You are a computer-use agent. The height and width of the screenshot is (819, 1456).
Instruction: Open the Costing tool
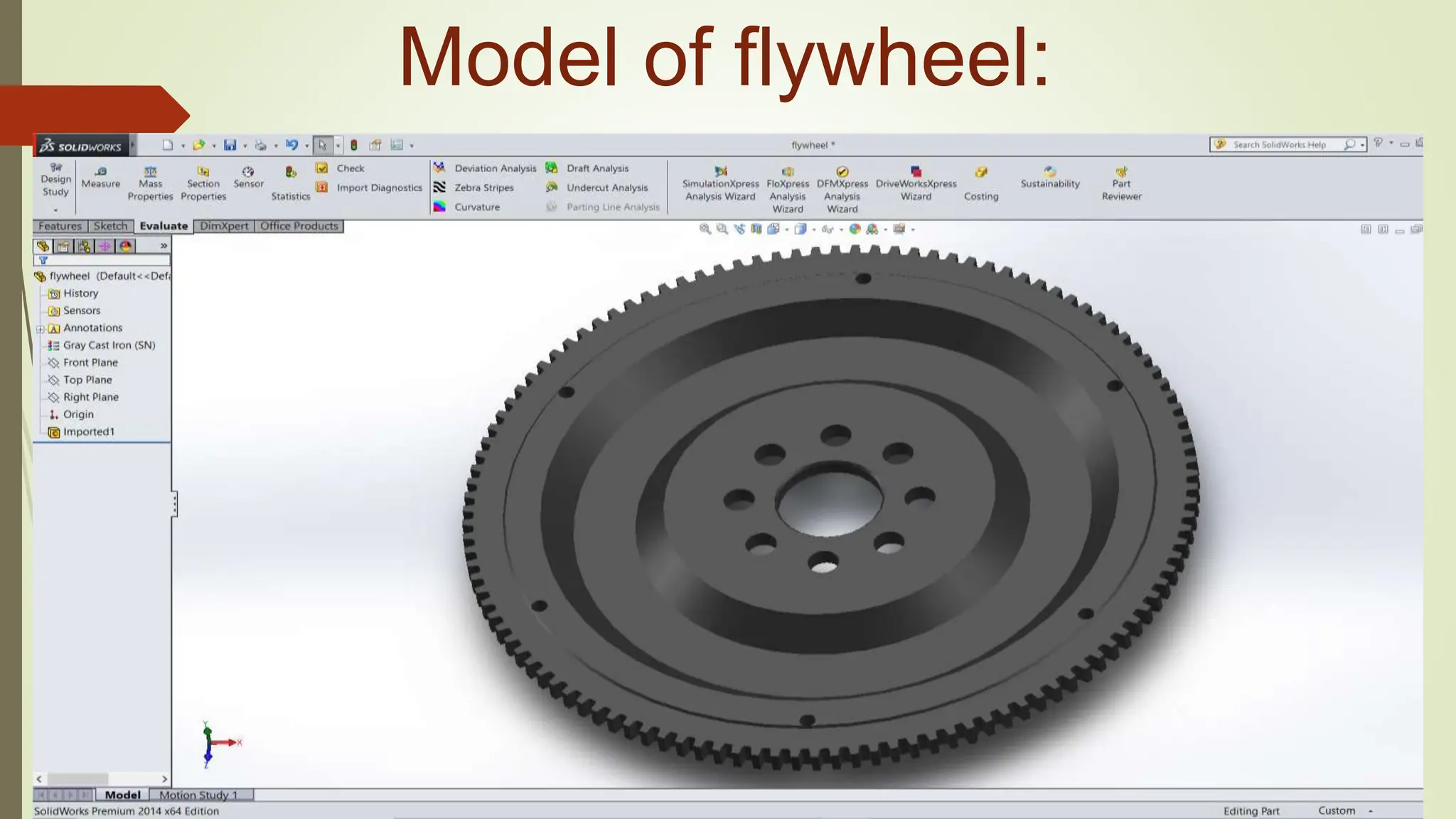981,183
